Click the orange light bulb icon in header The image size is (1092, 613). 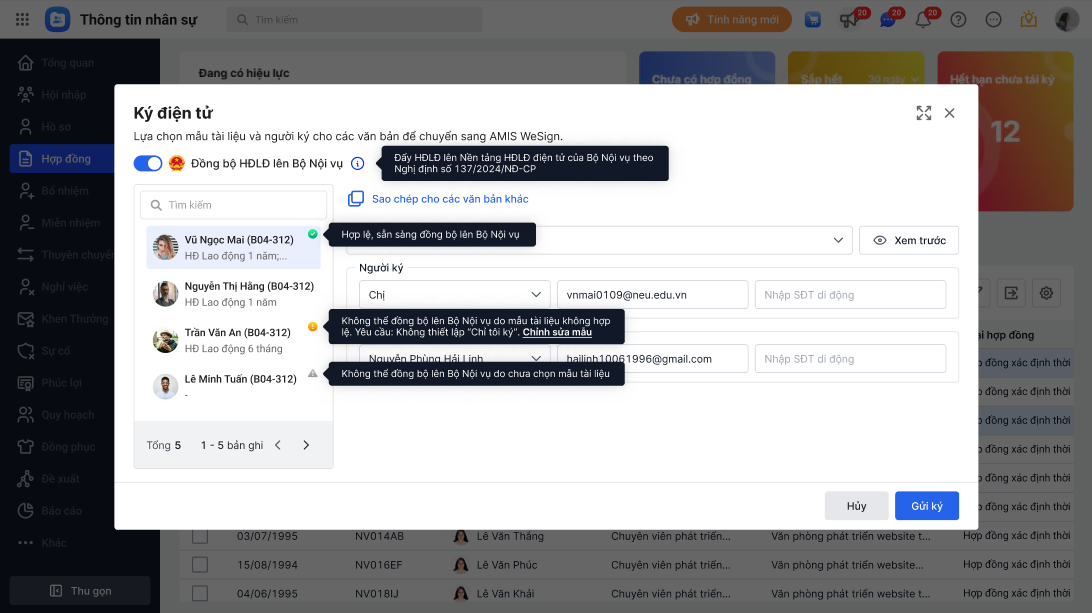[1029, 20]
